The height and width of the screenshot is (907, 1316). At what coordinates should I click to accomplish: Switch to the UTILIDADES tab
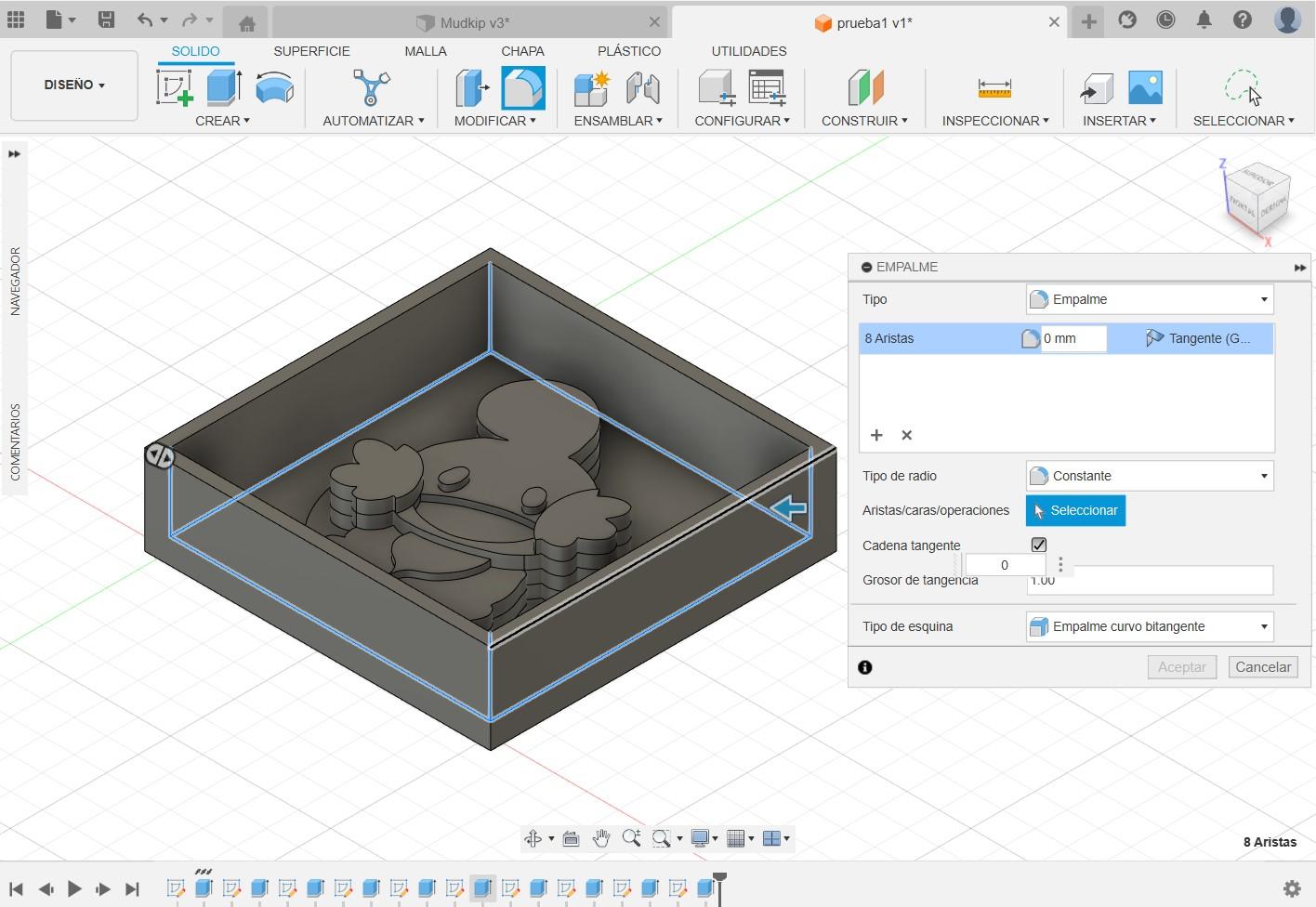tap(749, 51)
